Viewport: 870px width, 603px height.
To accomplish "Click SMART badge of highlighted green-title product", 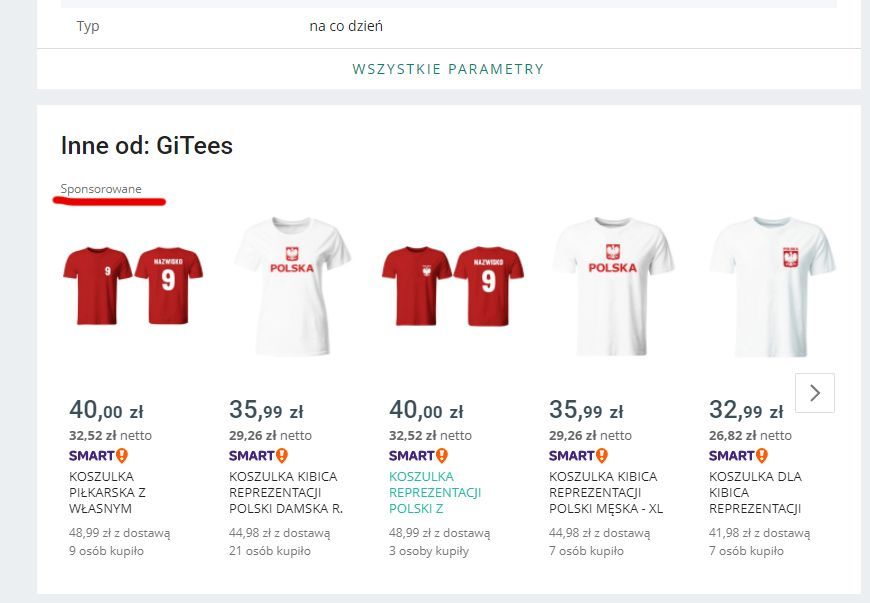I will tap(418, 455).
